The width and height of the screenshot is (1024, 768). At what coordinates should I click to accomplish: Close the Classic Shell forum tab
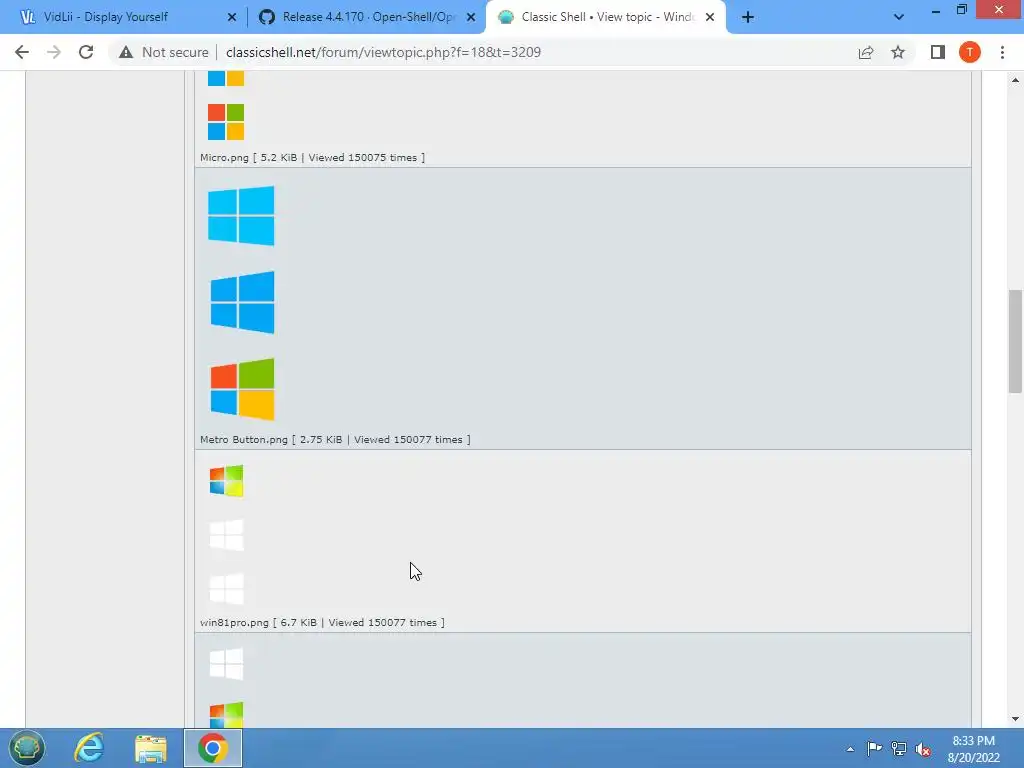710,17
